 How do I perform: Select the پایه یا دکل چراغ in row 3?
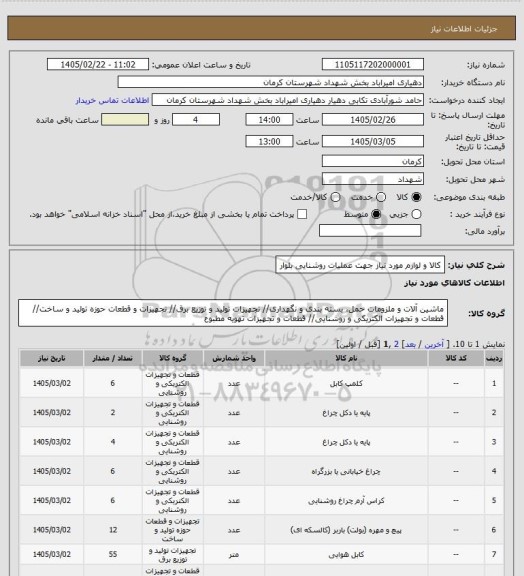click(346, 442)
